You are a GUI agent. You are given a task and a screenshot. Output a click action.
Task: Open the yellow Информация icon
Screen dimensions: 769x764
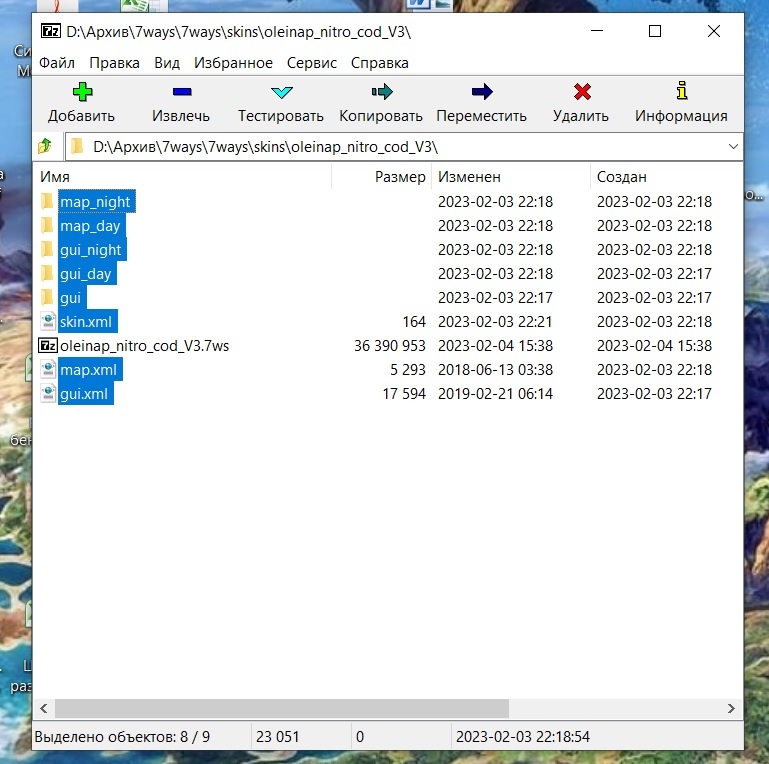click(x=681, y=93)
